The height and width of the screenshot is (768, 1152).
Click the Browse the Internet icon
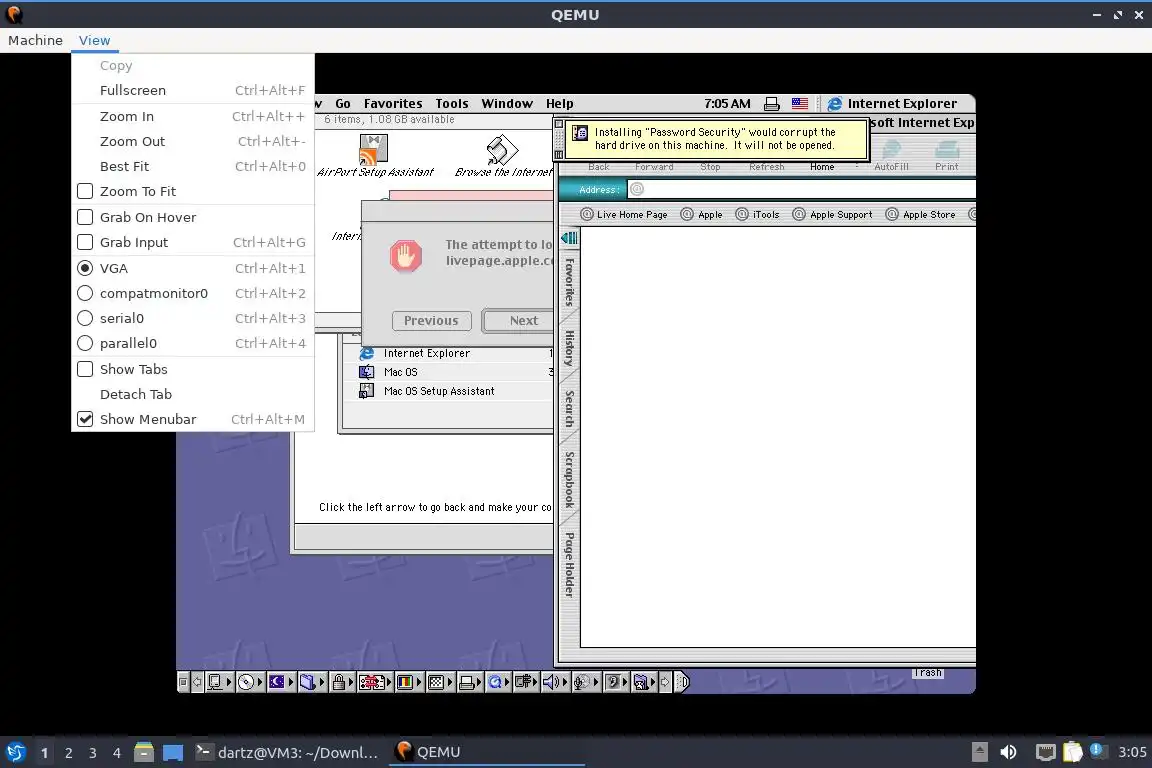pyautogui.click(x=503, y=150)
